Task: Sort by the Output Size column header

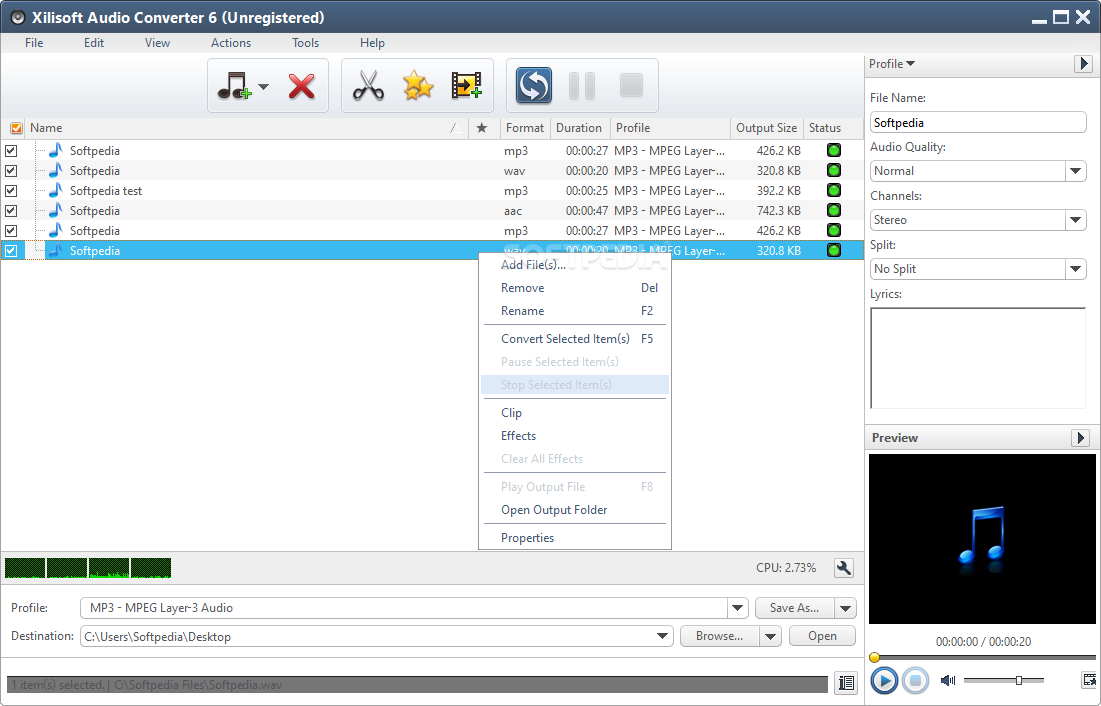Action: (767, 128)
